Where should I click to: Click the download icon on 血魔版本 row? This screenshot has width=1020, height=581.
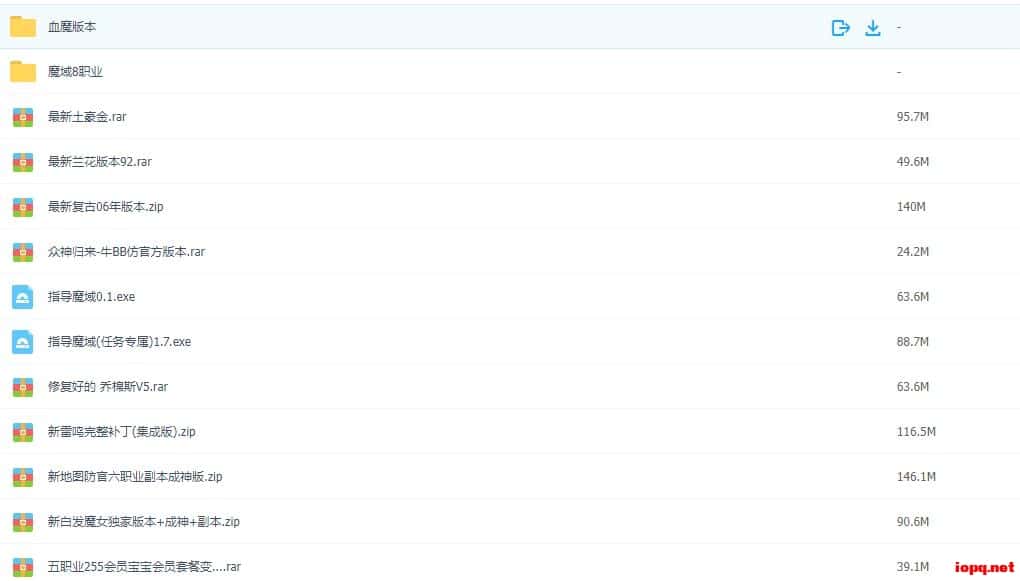click(x=872, y=28)
